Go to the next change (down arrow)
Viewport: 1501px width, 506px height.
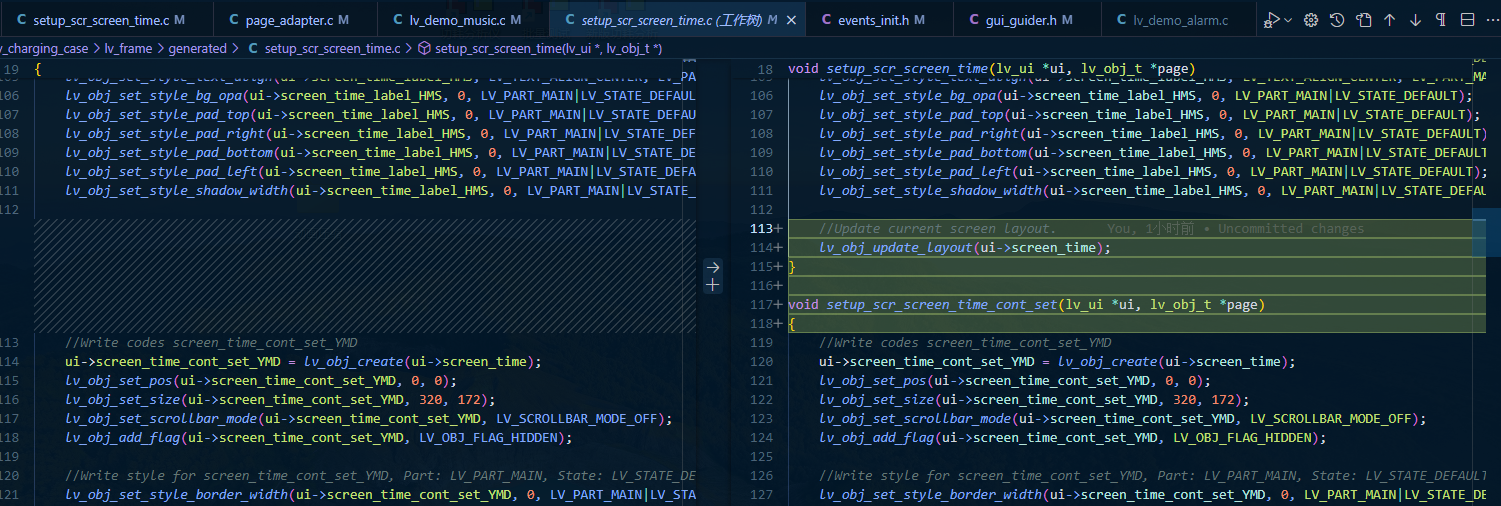1415,20
